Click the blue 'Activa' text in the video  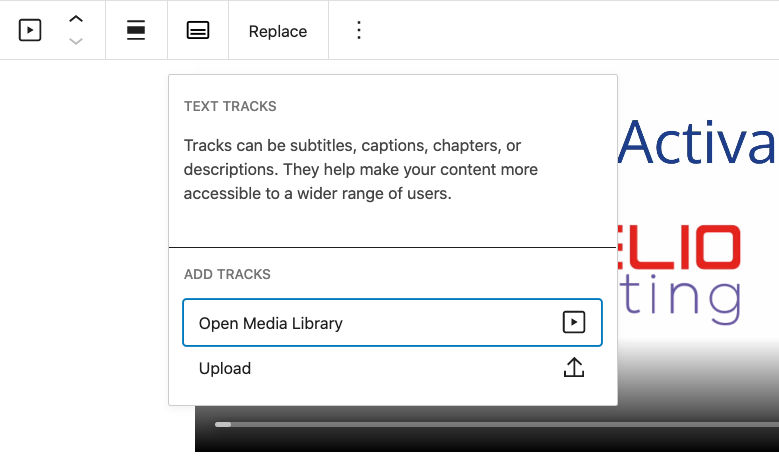(698, 144)
